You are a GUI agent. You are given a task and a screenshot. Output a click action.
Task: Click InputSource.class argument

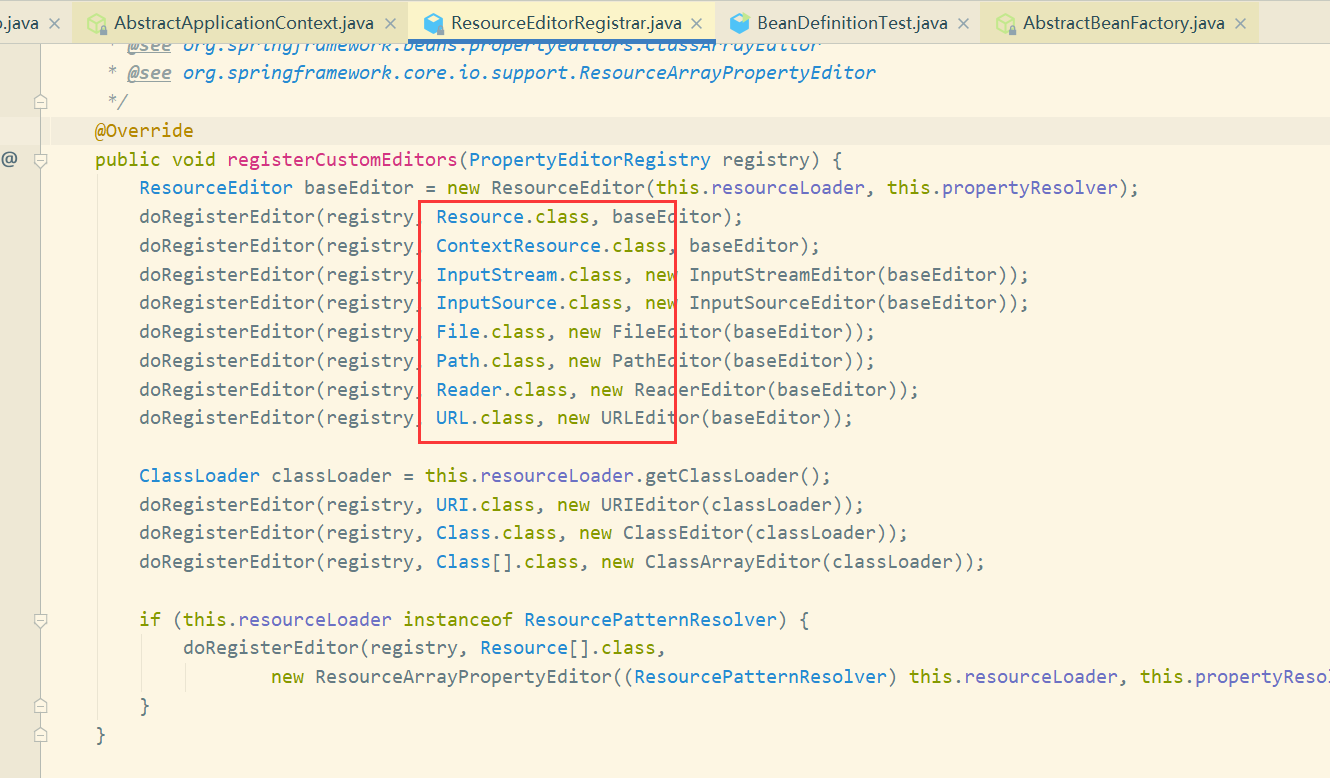pyautogui.click(x=529, y=303)
